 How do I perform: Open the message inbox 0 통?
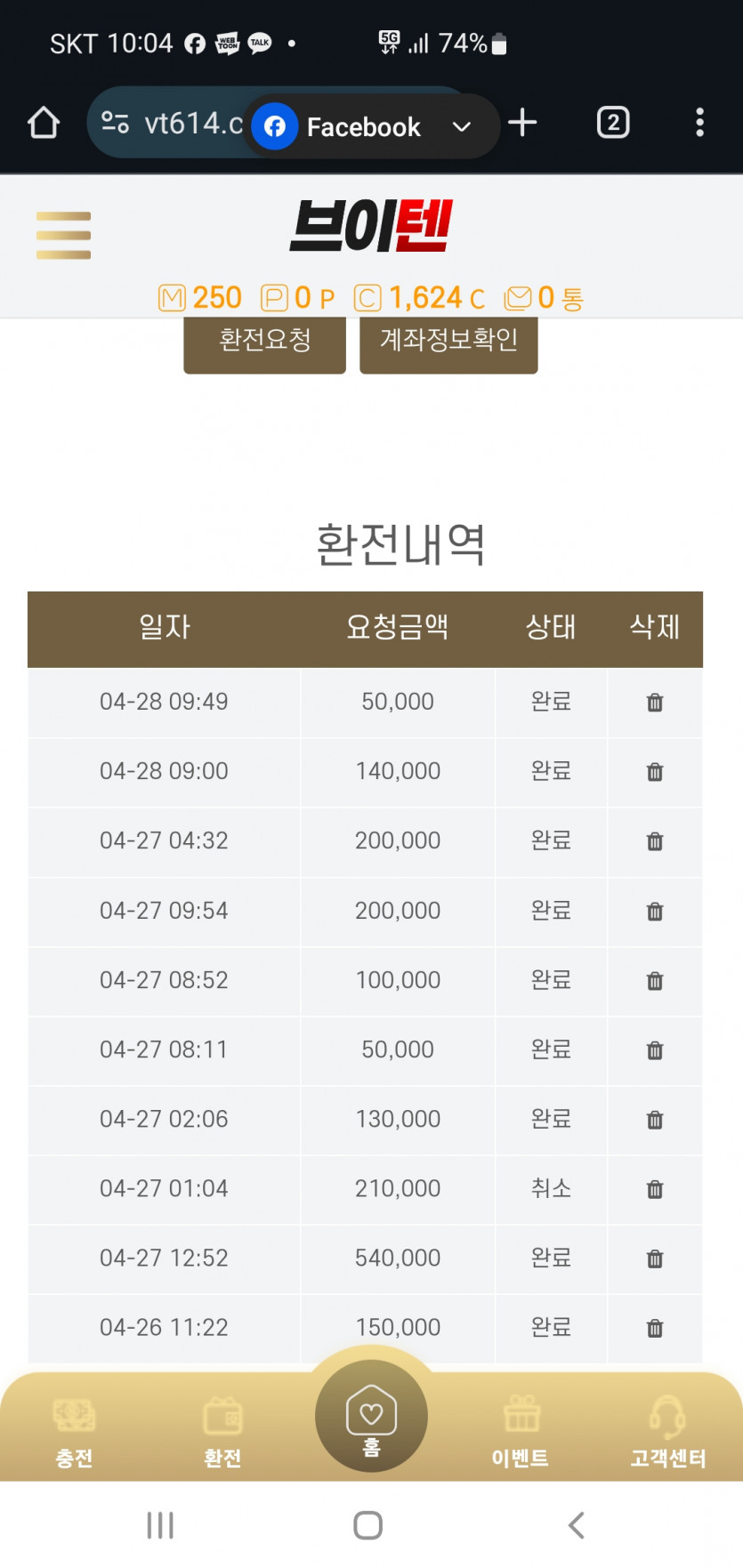click(544, 298)
